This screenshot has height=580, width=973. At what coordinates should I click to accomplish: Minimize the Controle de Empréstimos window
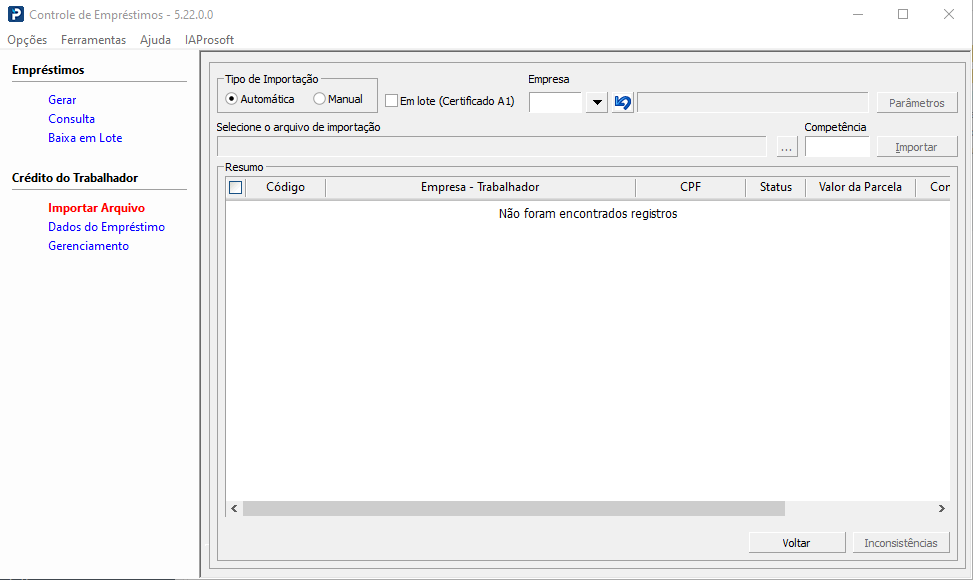point(858,14)
